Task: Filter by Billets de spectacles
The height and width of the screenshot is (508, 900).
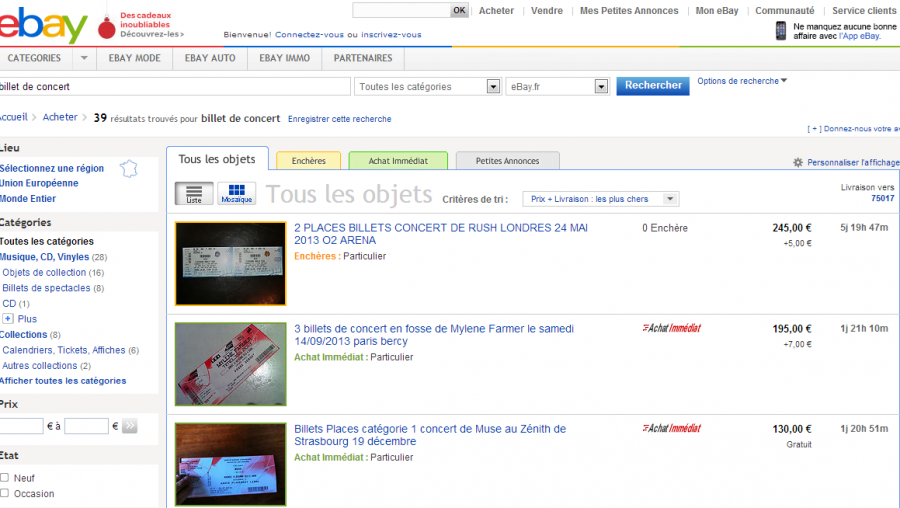Action: click(46, 288)
